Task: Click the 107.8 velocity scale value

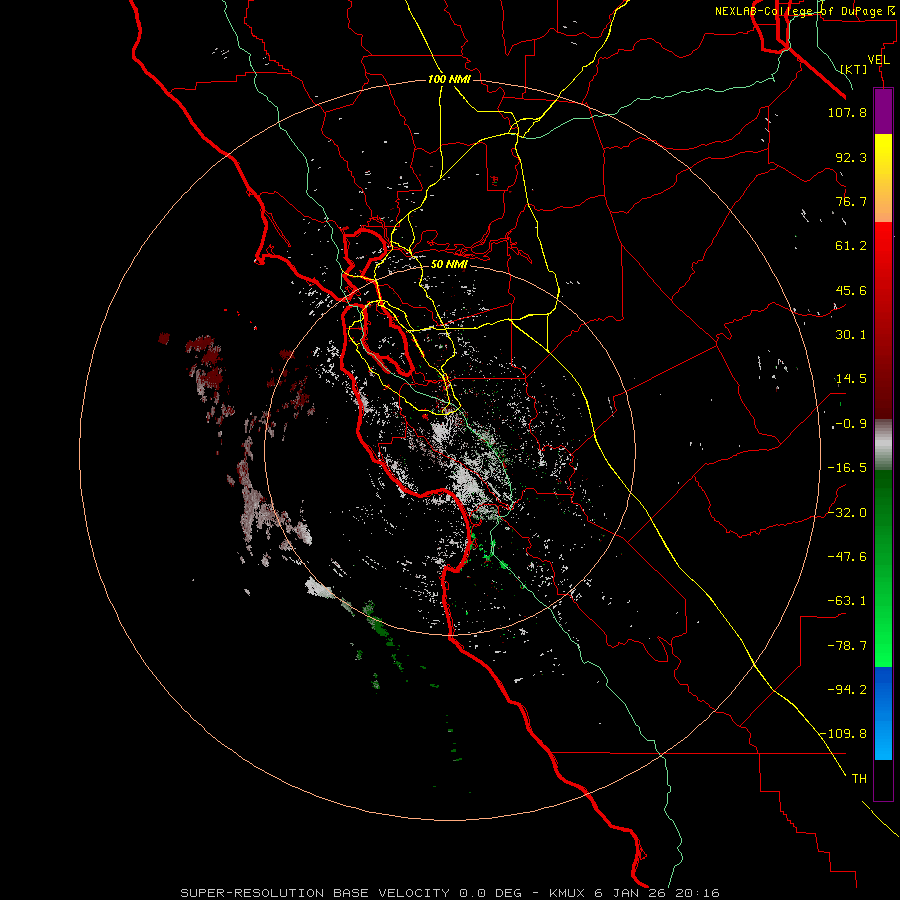Action: (847, 112)
